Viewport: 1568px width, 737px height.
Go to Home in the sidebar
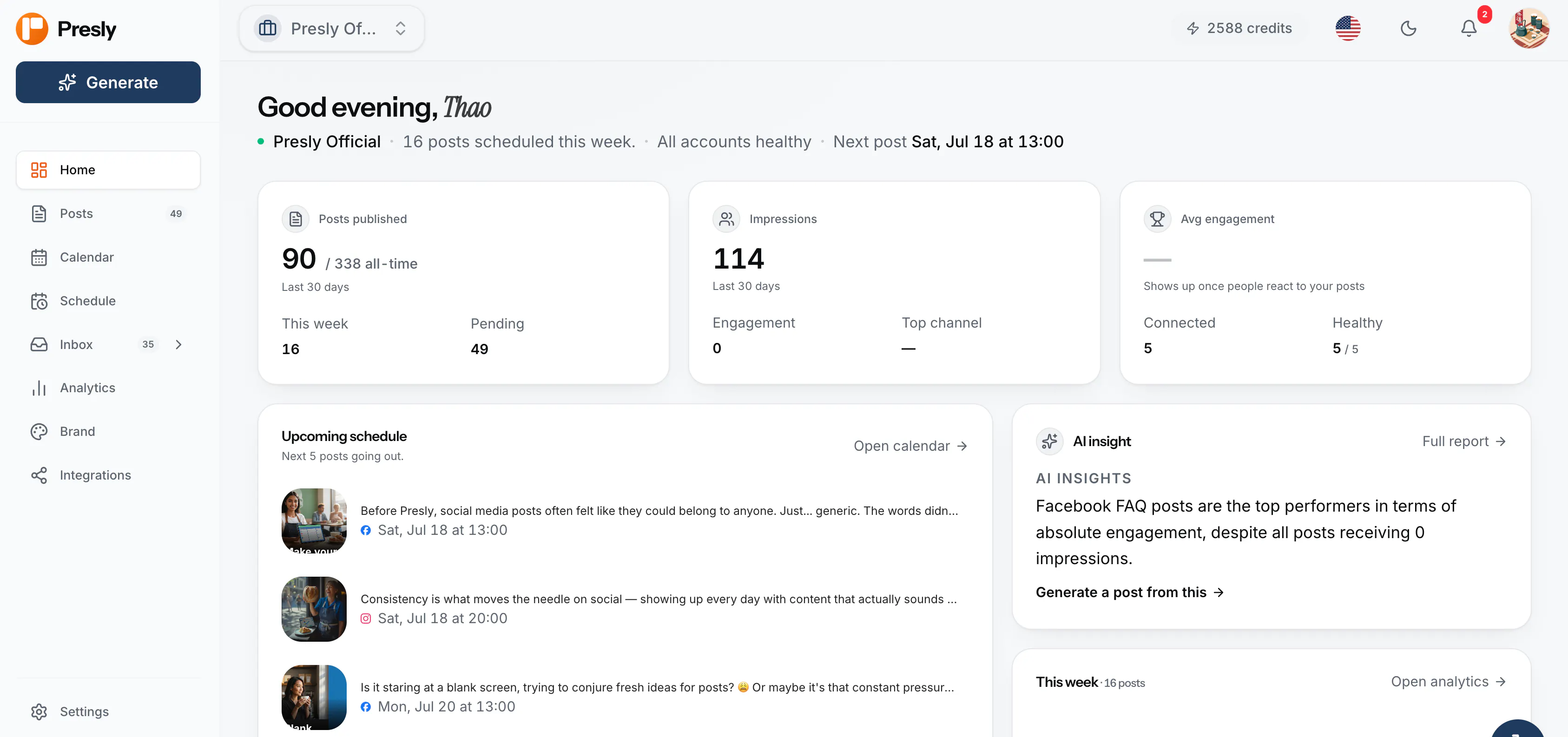pos(108,170)
